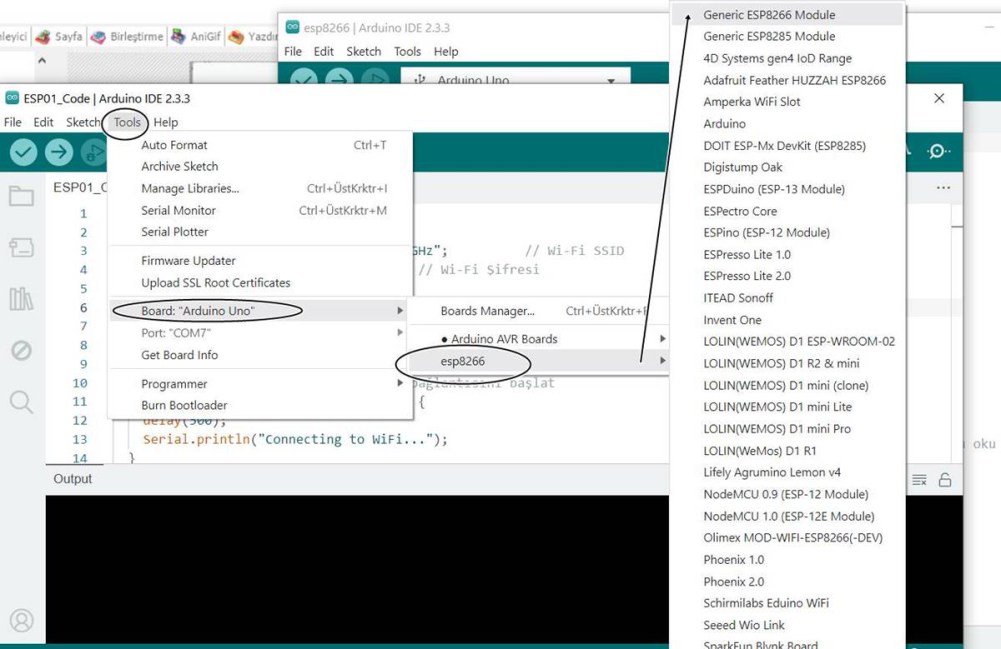
Task: Open the Sketch menu in esp8266 background window
Action: [x=363, y=51]
